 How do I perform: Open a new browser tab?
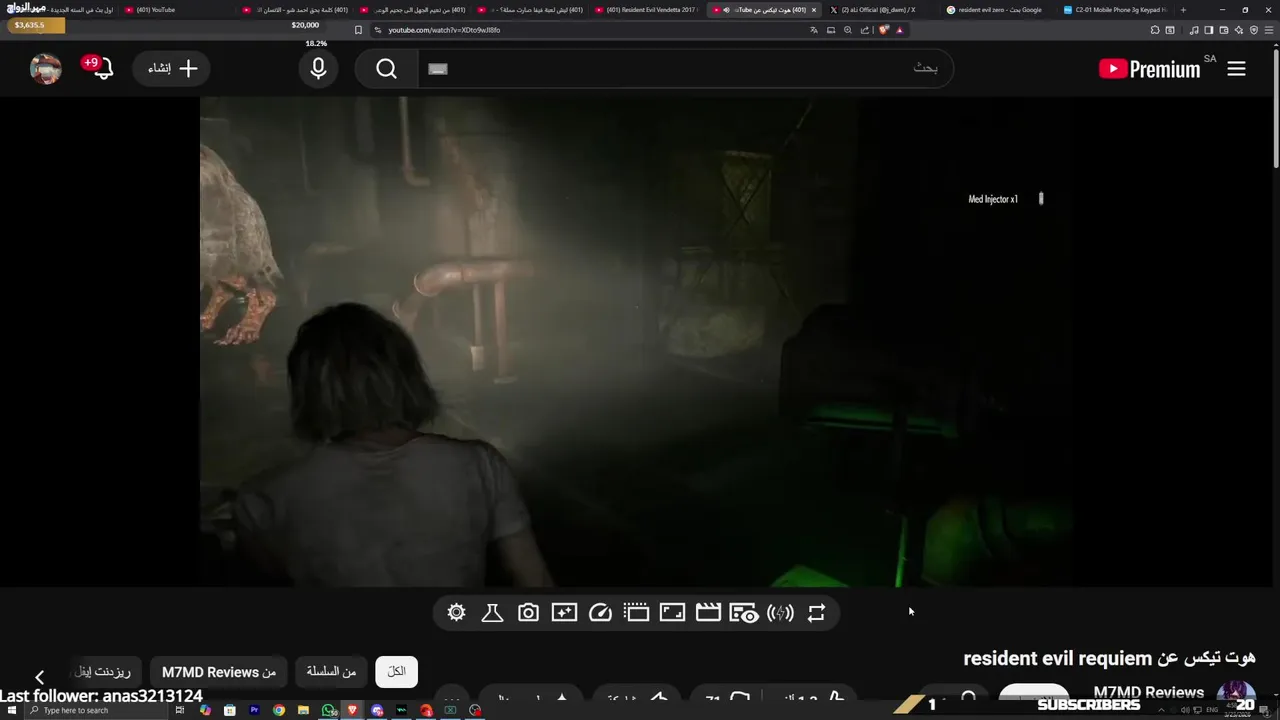tap(1183, 10)
